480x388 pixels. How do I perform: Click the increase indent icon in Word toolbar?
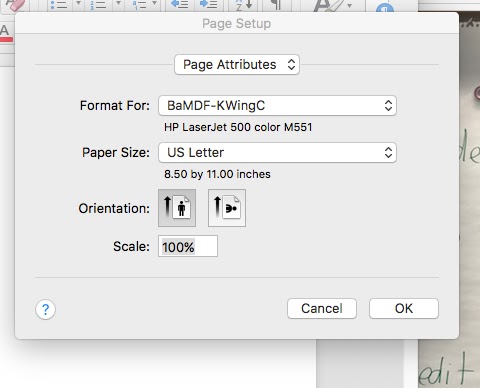(x=208, y=4)
